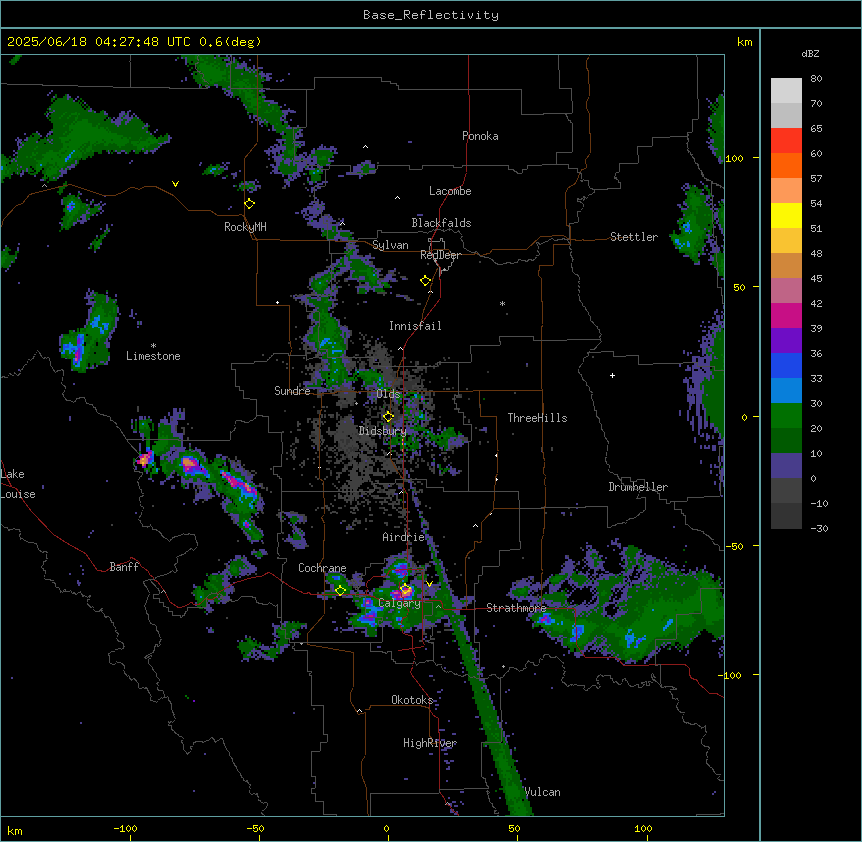Select the Sundre label
862x842 pixels.
click(x=292, y=391)
